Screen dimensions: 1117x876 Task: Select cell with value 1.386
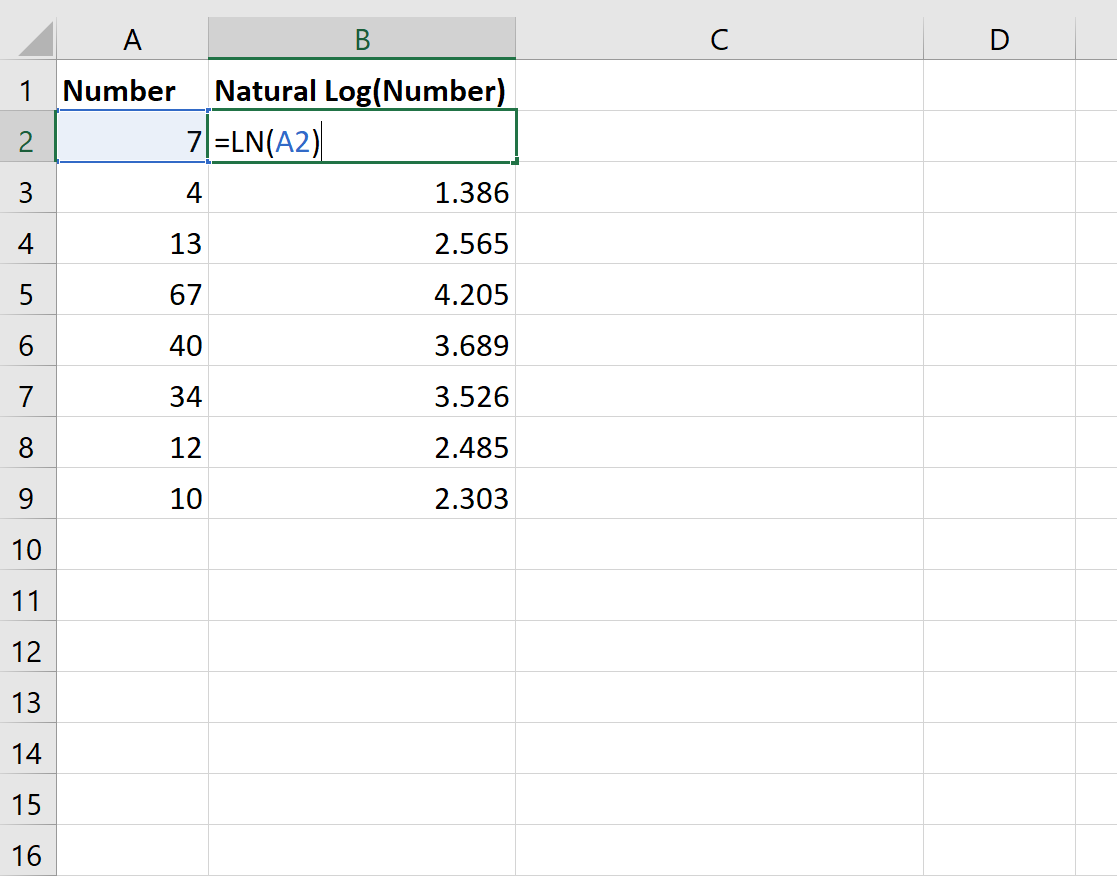tap(362, 192)
